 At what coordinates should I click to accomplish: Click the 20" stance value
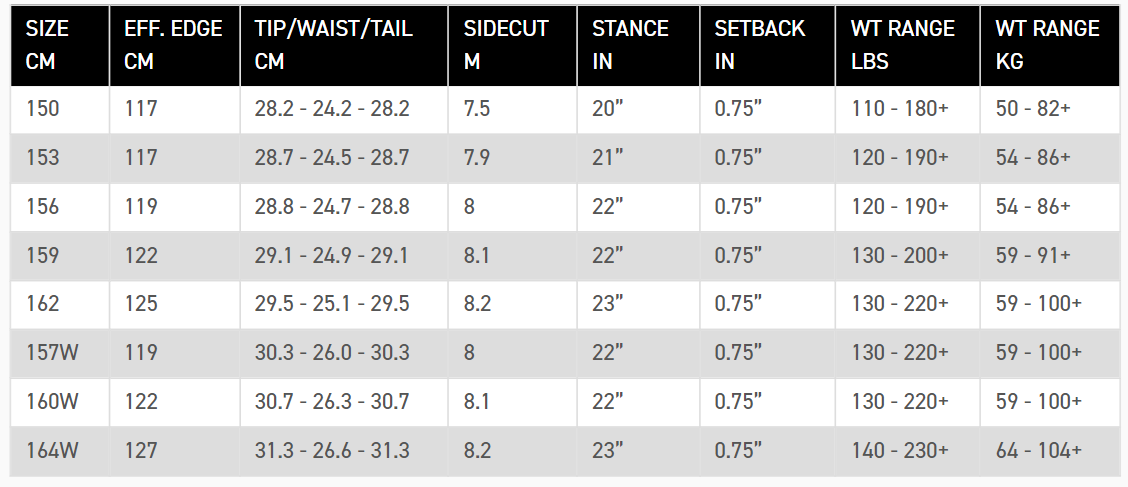pyautogui.click(x=608, y=109)
